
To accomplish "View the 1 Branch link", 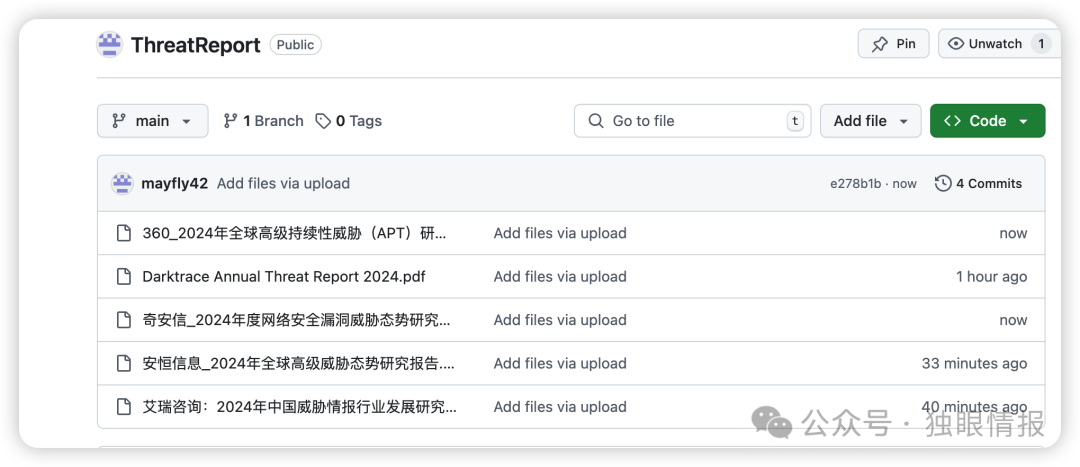I will click(x=263, y=121).
